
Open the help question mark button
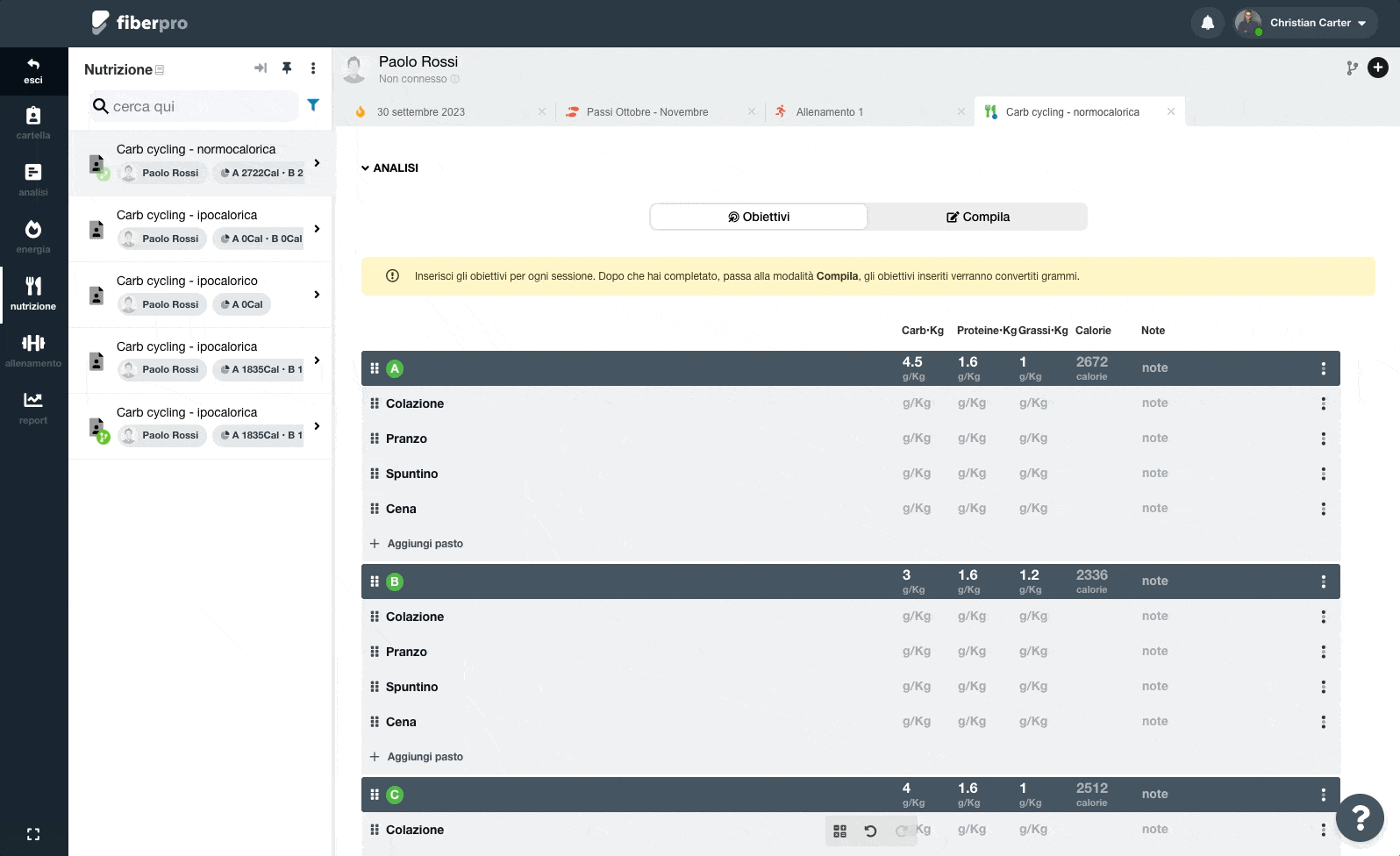(x=1360, y=817)
